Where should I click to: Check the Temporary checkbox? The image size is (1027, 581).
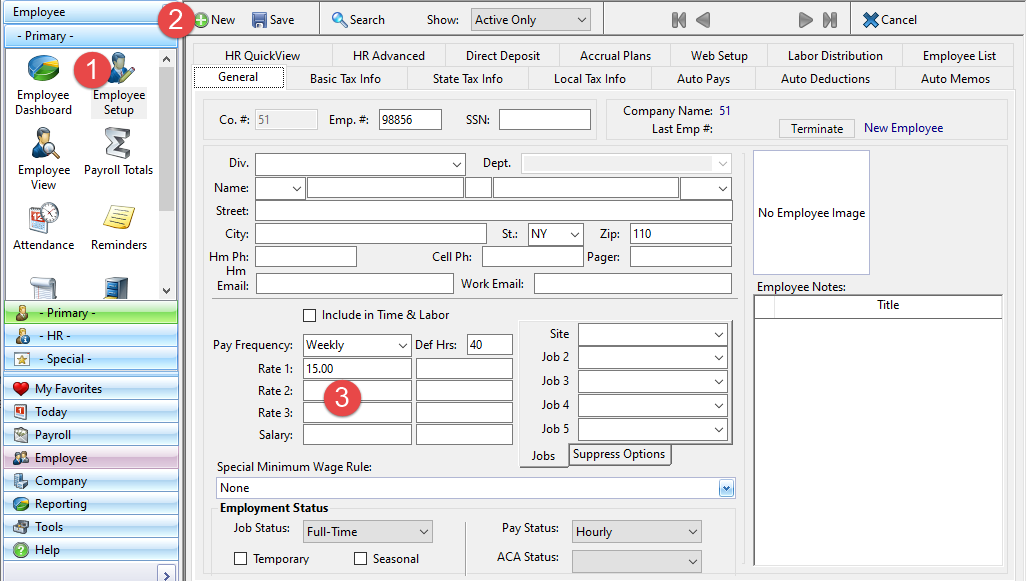(x=240, y=559)
